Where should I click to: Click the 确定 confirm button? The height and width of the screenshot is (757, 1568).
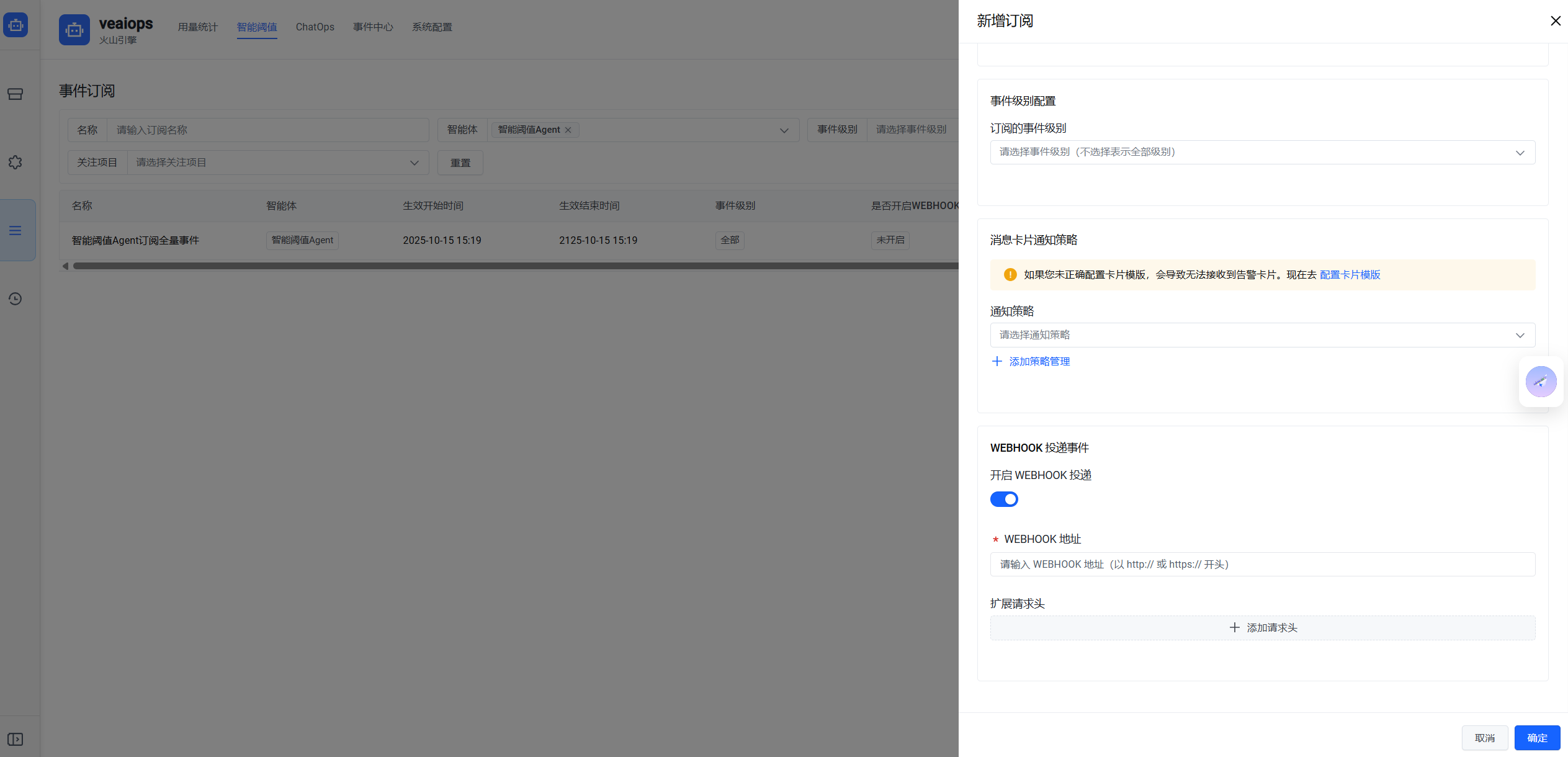coord(1536,738)
